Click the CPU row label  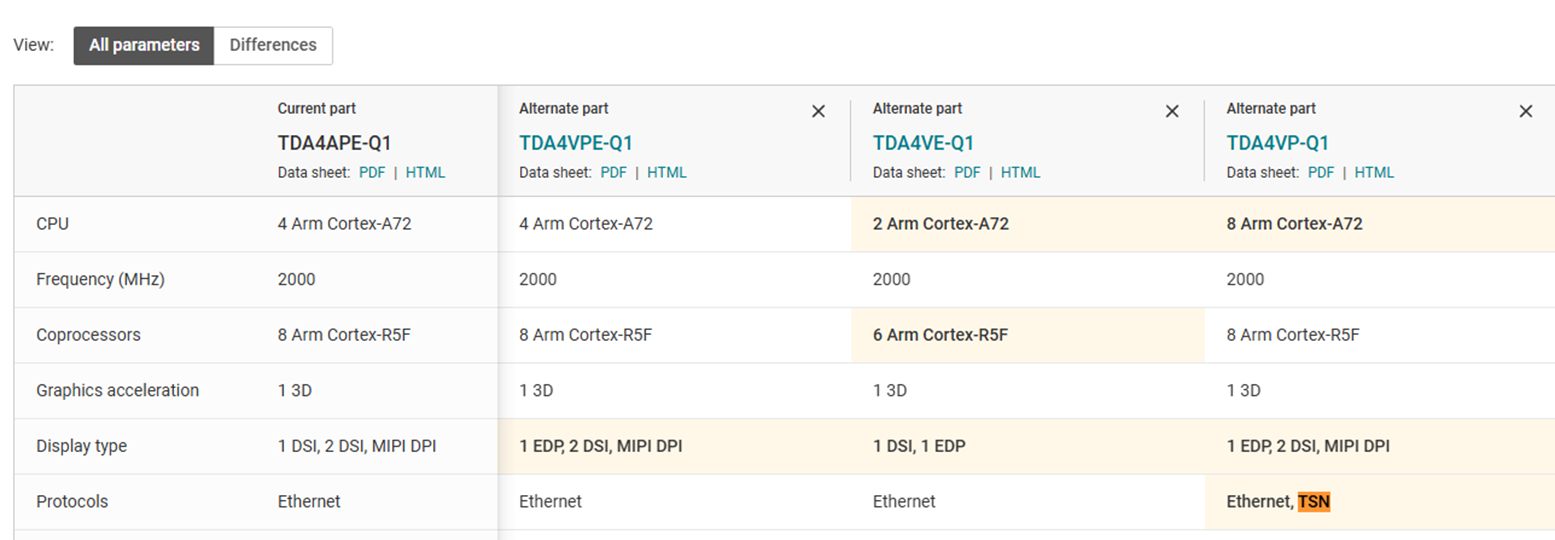point(52,224)
